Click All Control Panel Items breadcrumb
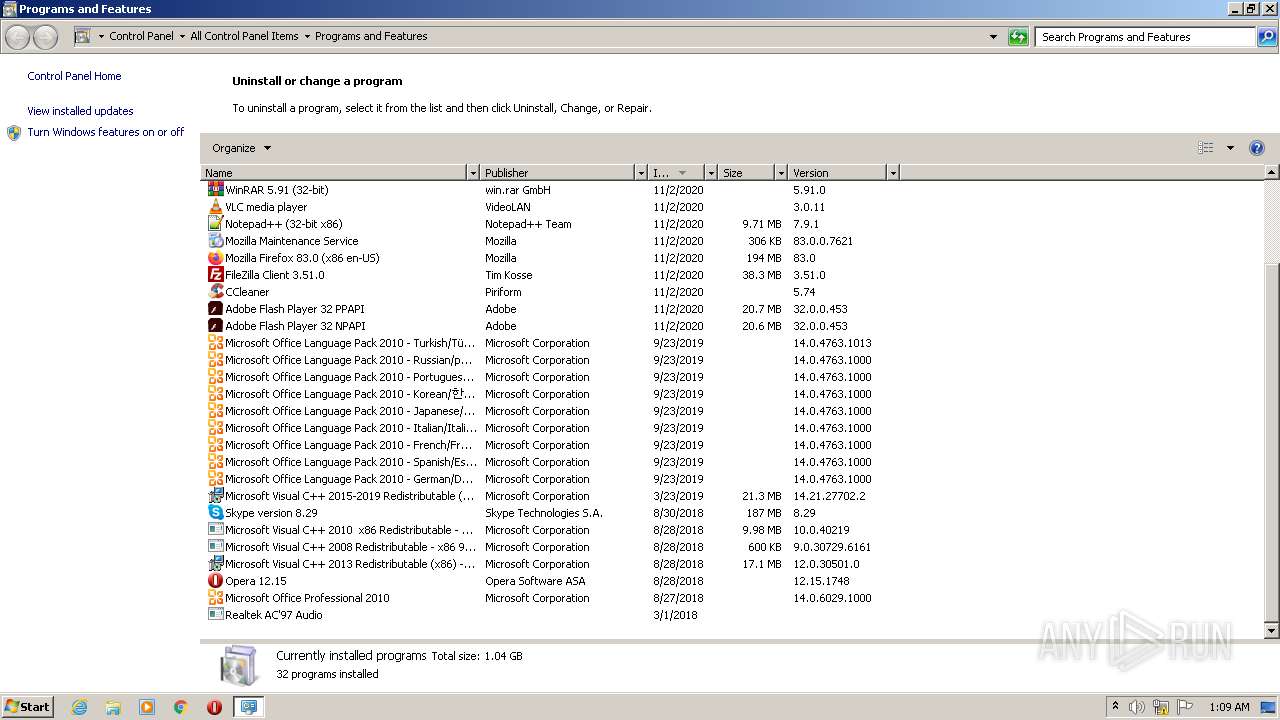The image size is (1280, 720). click(244, 36)
